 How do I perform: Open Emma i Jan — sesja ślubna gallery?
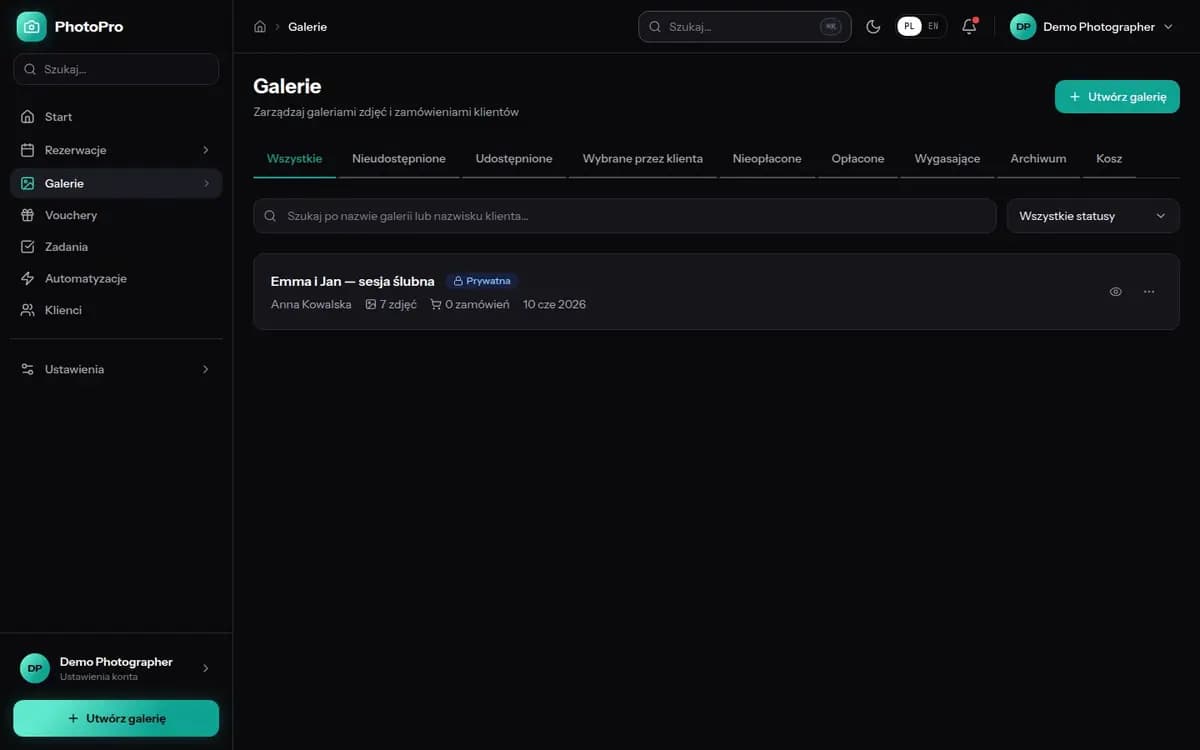click(352, 281)
